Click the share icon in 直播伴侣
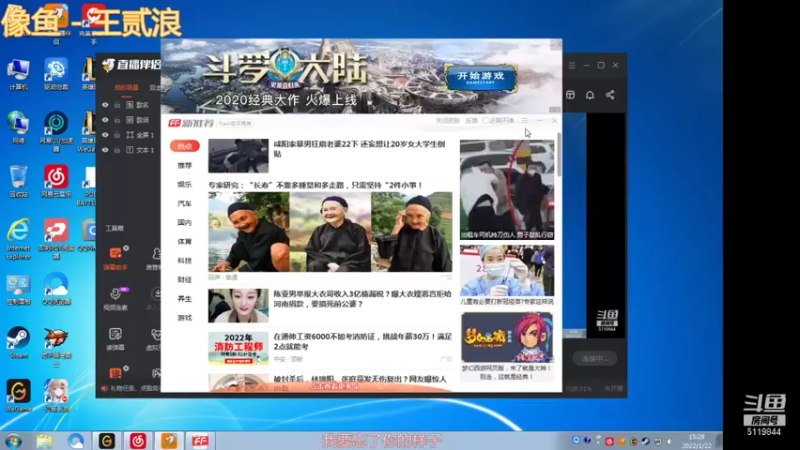The image size is (800, 450). pyautogui.click(x=610, y=95)
